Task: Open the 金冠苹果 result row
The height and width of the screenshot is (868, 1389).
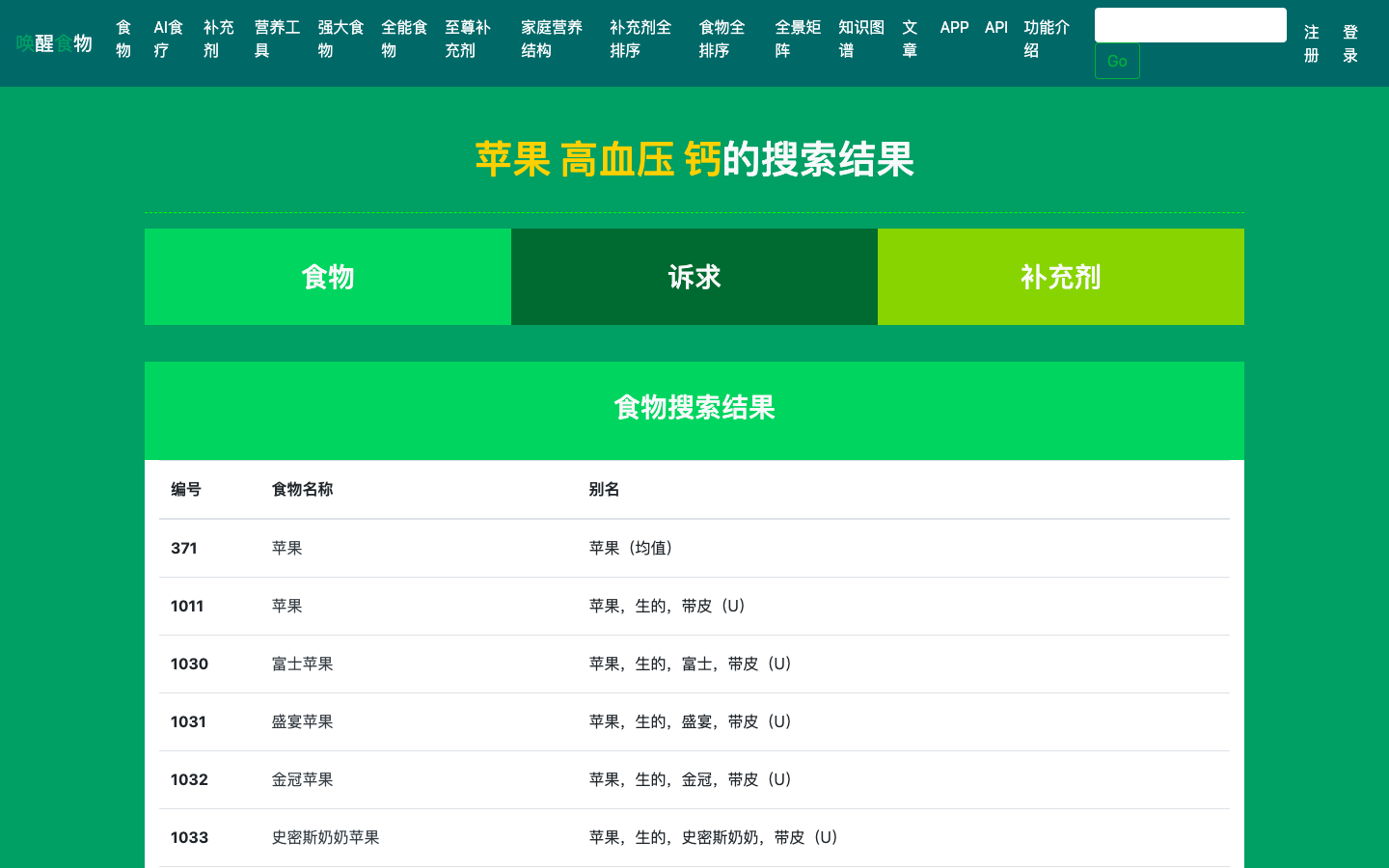Action: coord(302,779)
